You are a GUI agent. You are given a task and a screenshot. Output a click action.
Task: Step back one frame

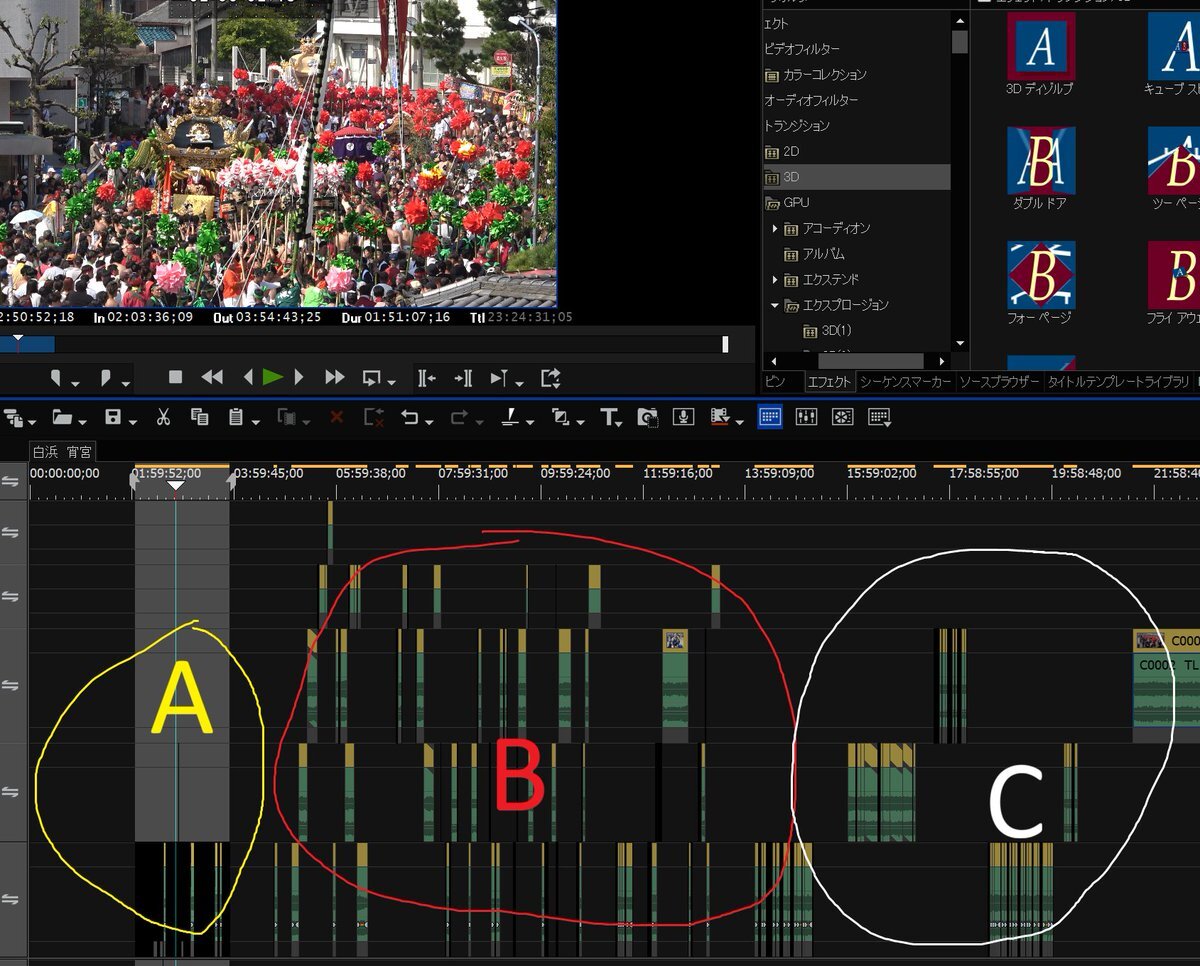[x=248, y=377]
